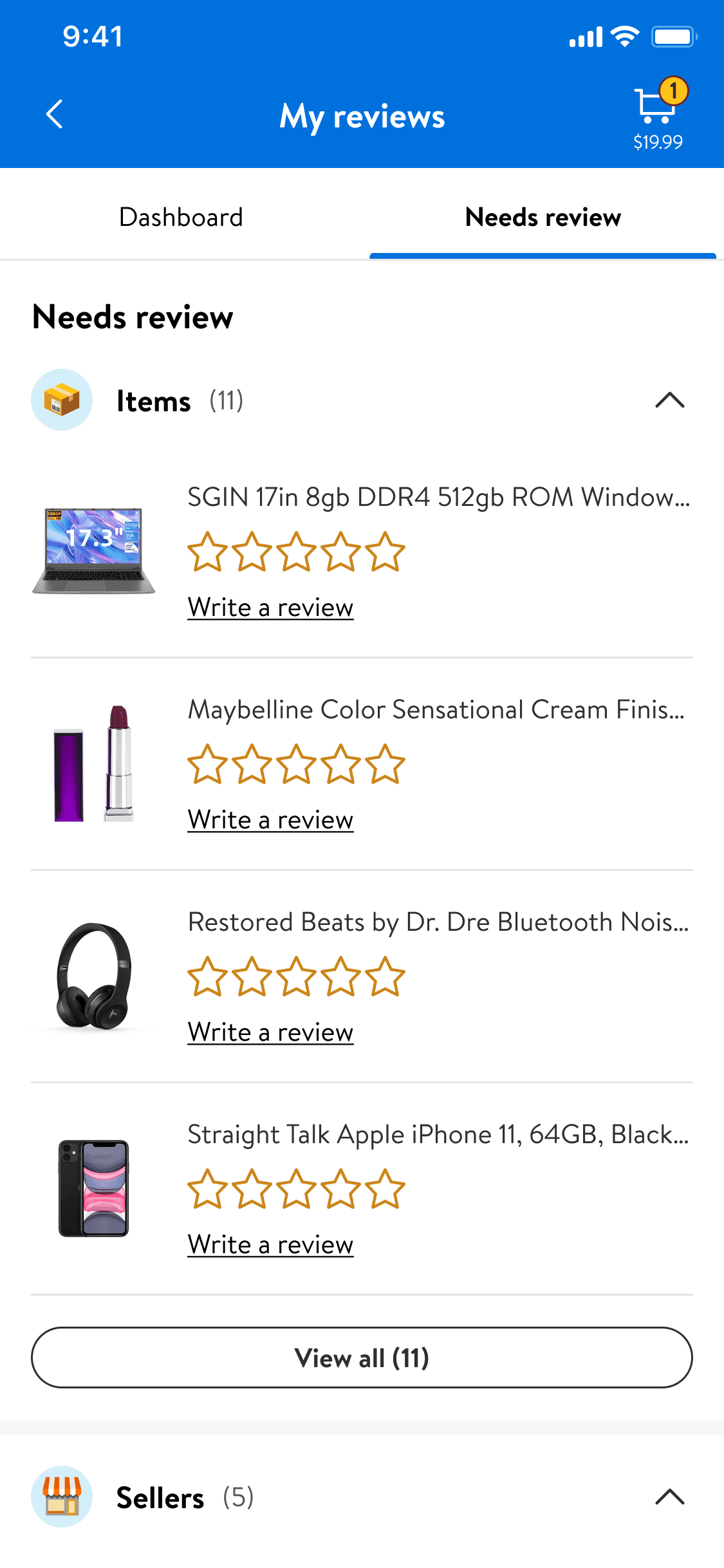Collapse the Sellers section chevron
The image size is (724, 1568).
click(669, 1497)
